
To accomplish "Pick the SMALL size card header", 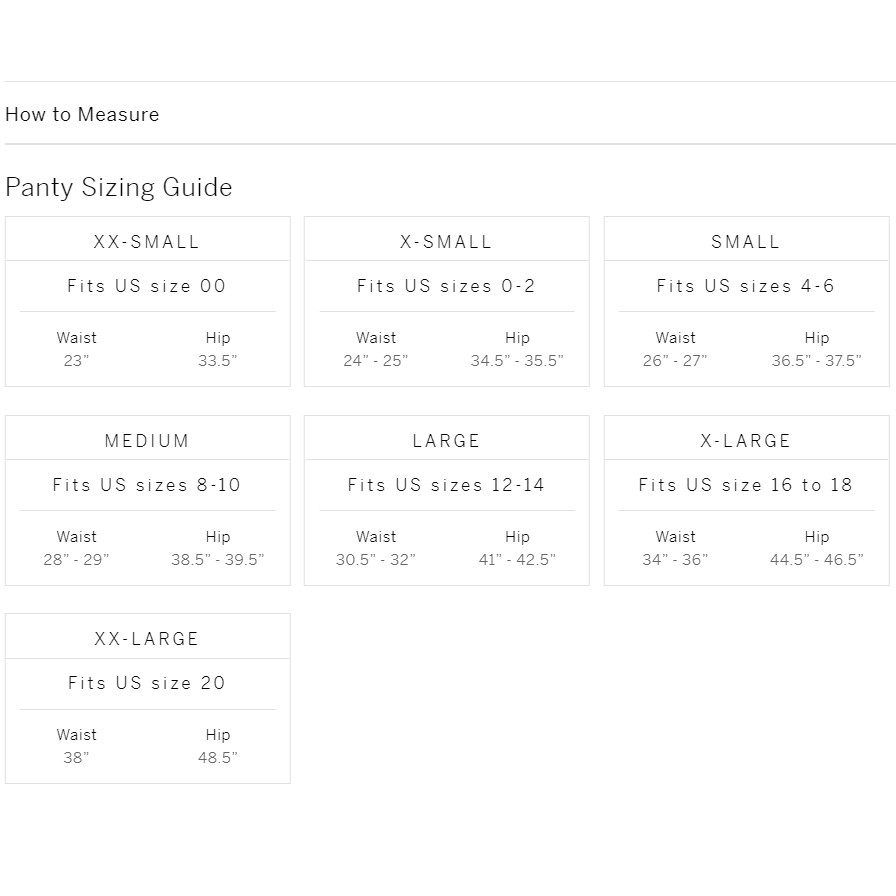I will click(746, 242).
